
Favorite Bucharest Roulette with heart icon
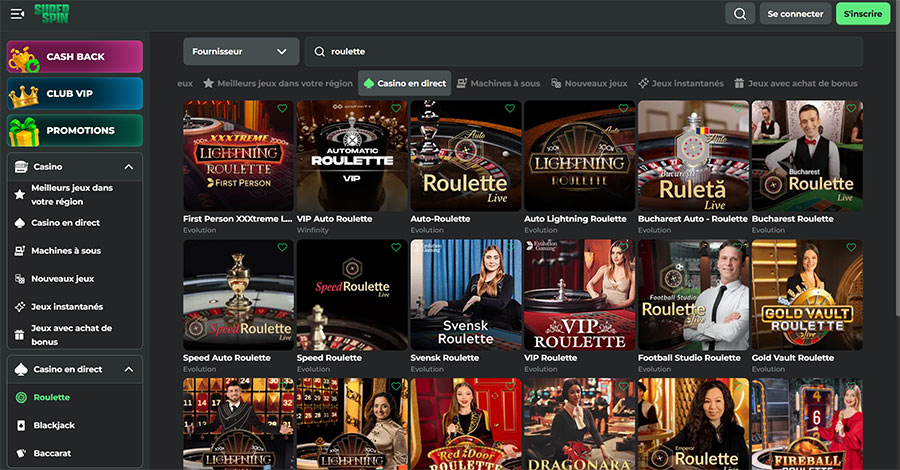(x=851, y=108)
